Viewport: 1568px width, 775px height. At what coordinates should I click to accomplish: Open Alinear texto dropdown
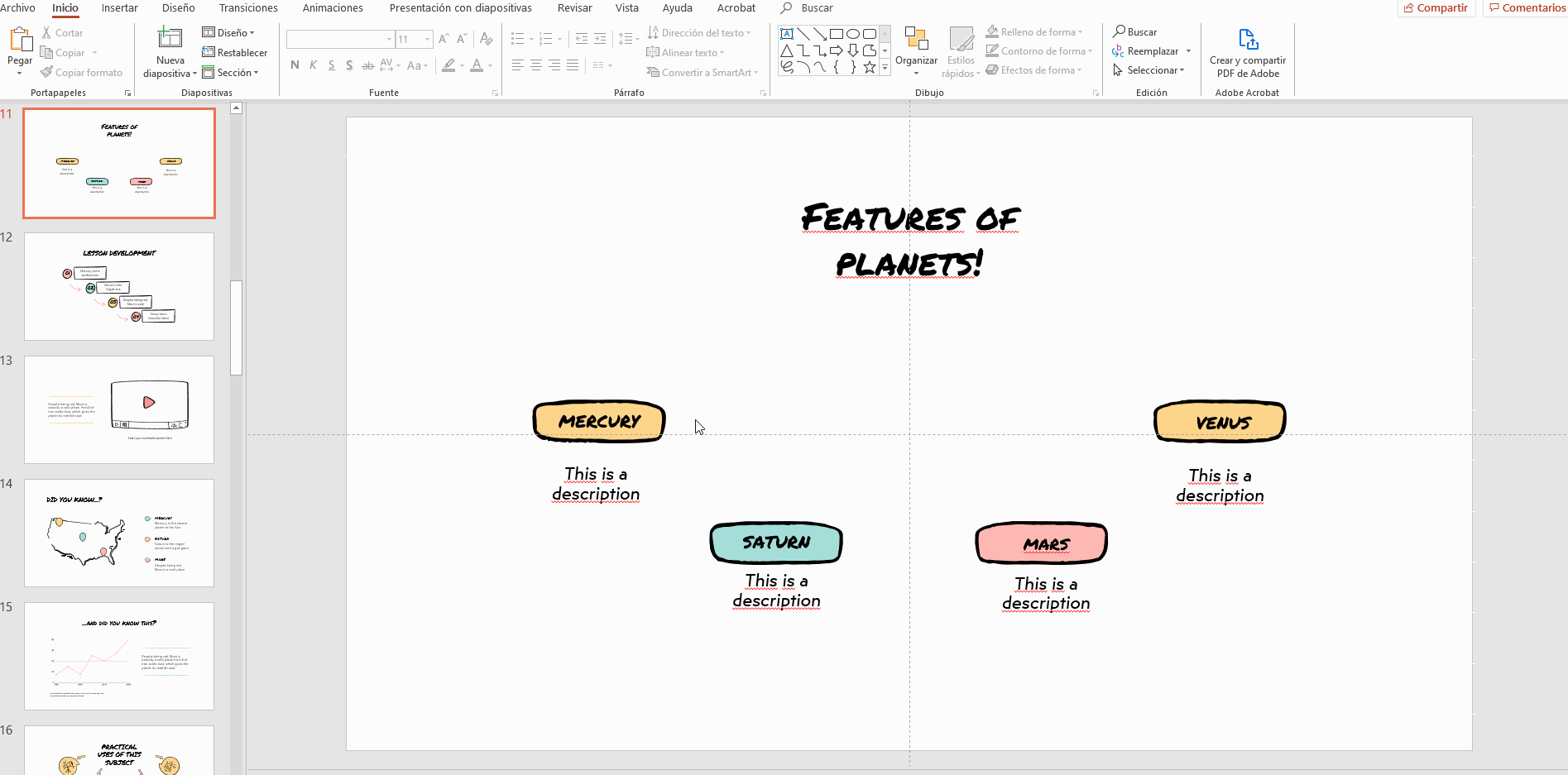click(x=685, y=53)
